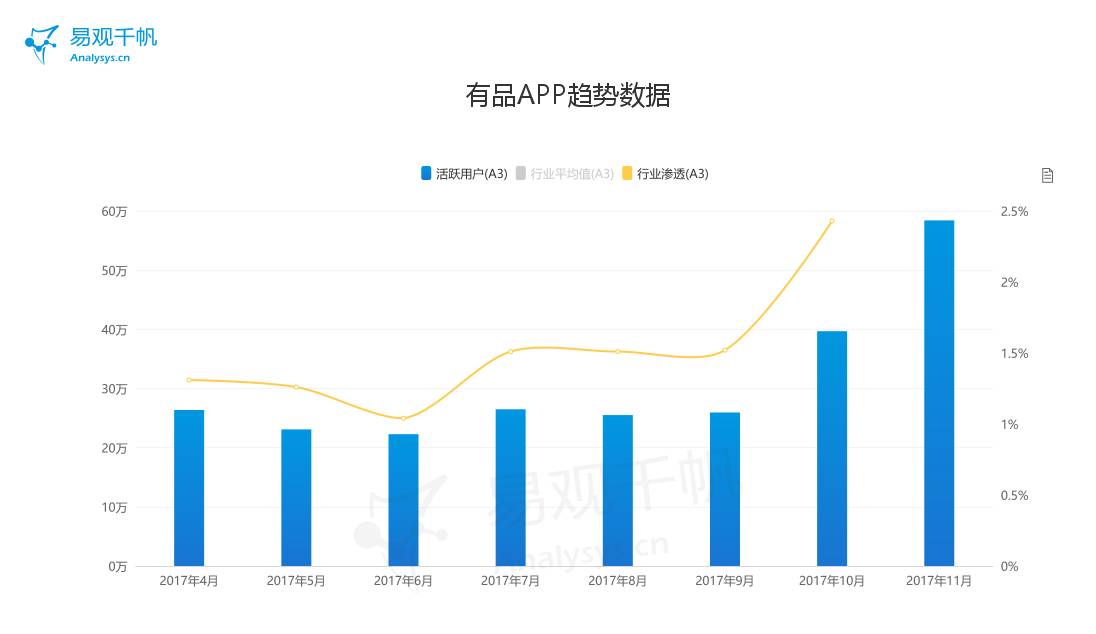The image size is (1096, 634).
Task: Click the 2017年9月 bar
Action: [725, 489]
